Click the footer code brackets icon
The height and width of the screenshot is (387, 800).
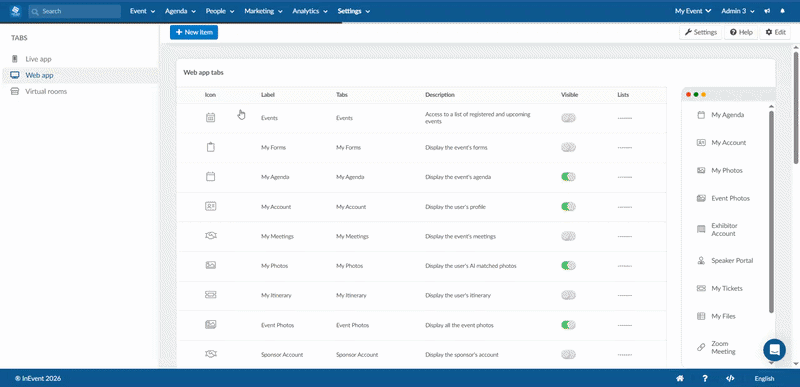tap(730, 378)
